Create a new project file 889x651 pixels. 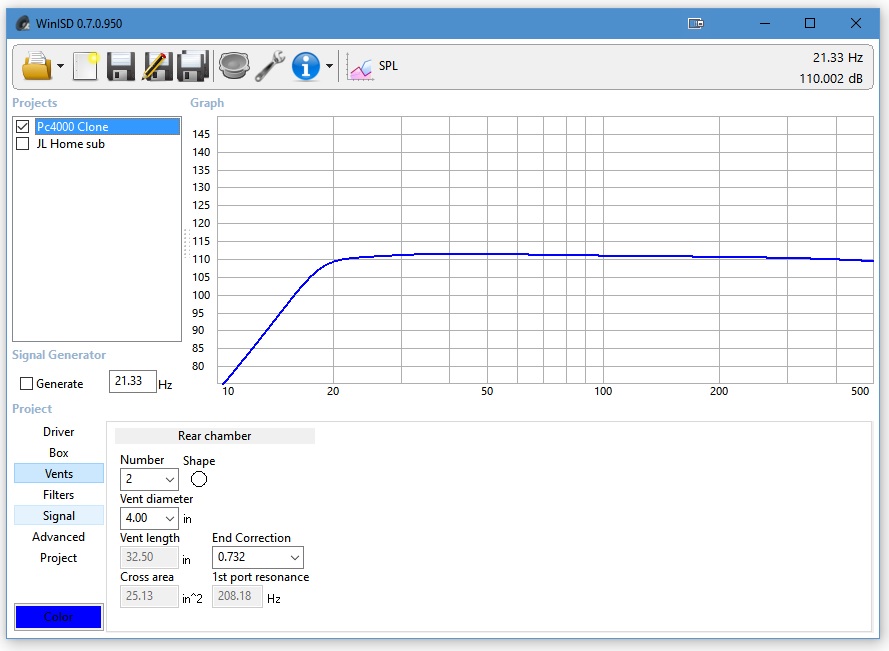point(86,66)
